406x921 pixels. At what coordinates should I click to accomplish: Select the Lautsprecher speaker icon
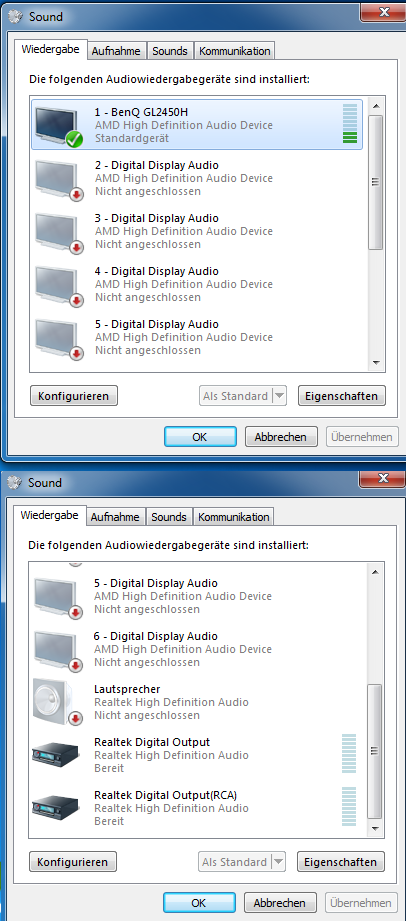(x=57, y=703)
